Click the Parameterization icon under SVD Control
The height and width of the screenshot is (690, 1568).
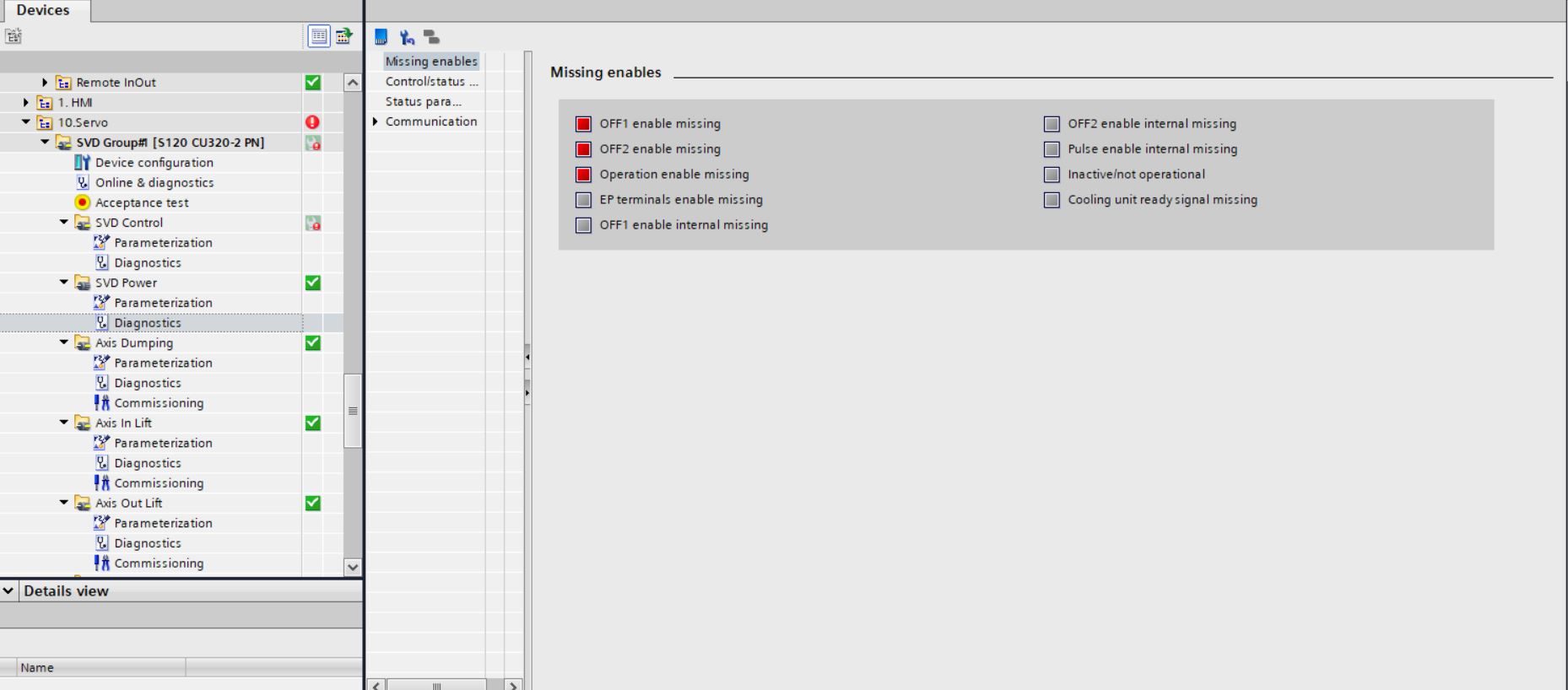point(101,242)
